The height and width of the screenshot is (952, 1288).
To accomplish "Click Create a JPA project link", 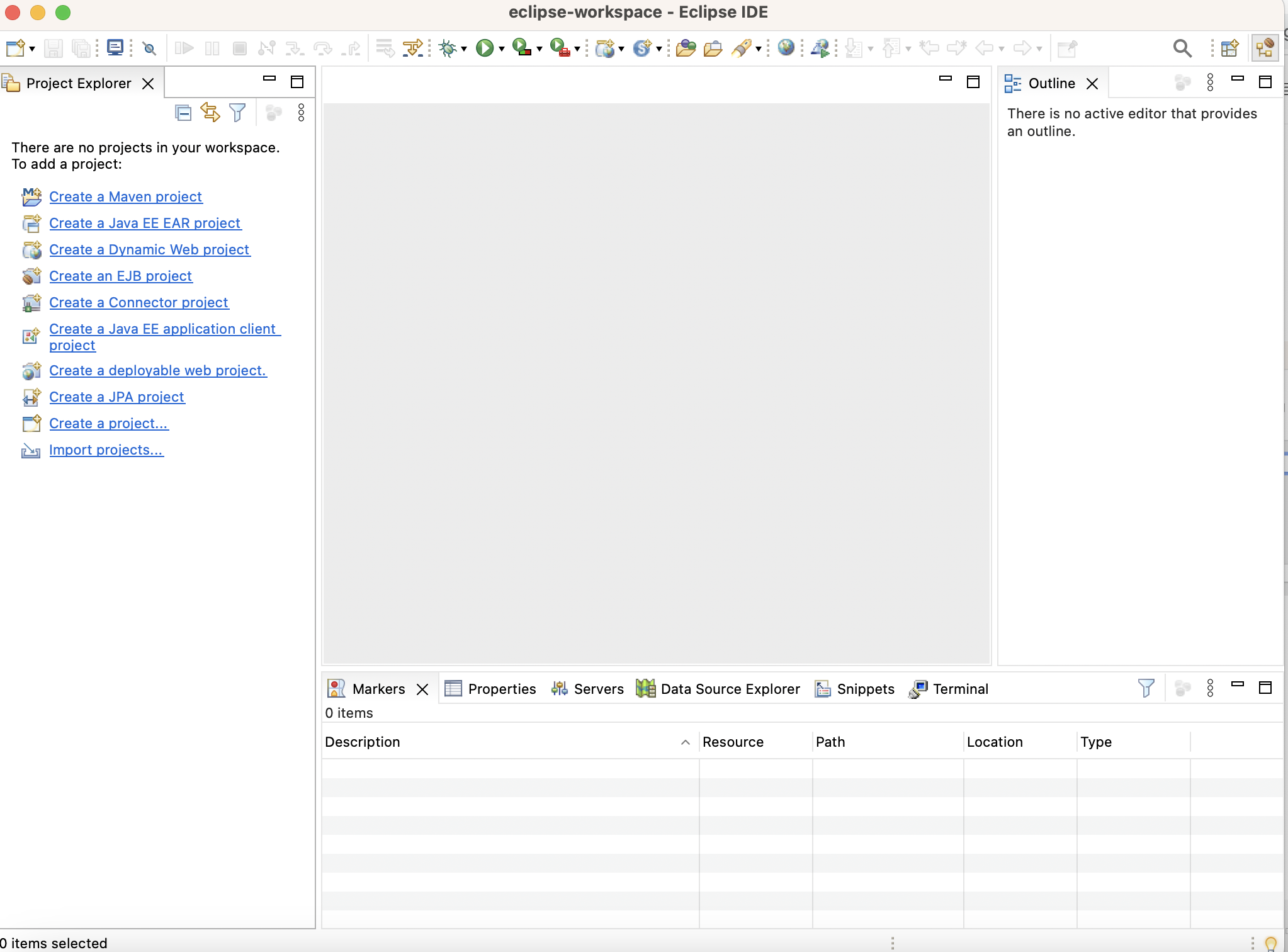I will click(116, 397).
